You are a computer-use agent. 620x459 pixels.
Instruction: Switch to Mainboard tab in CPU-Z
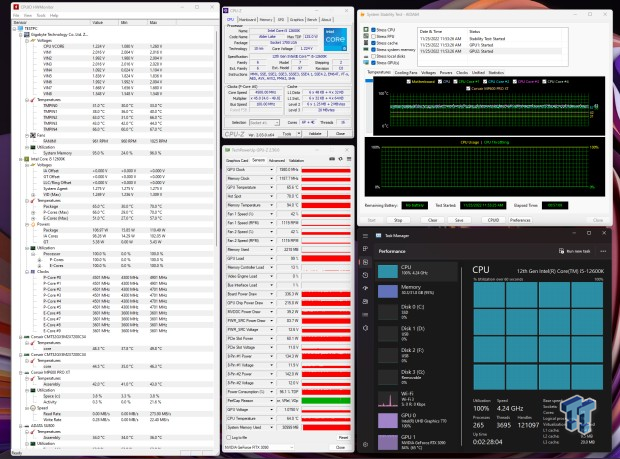pos(247,19)
